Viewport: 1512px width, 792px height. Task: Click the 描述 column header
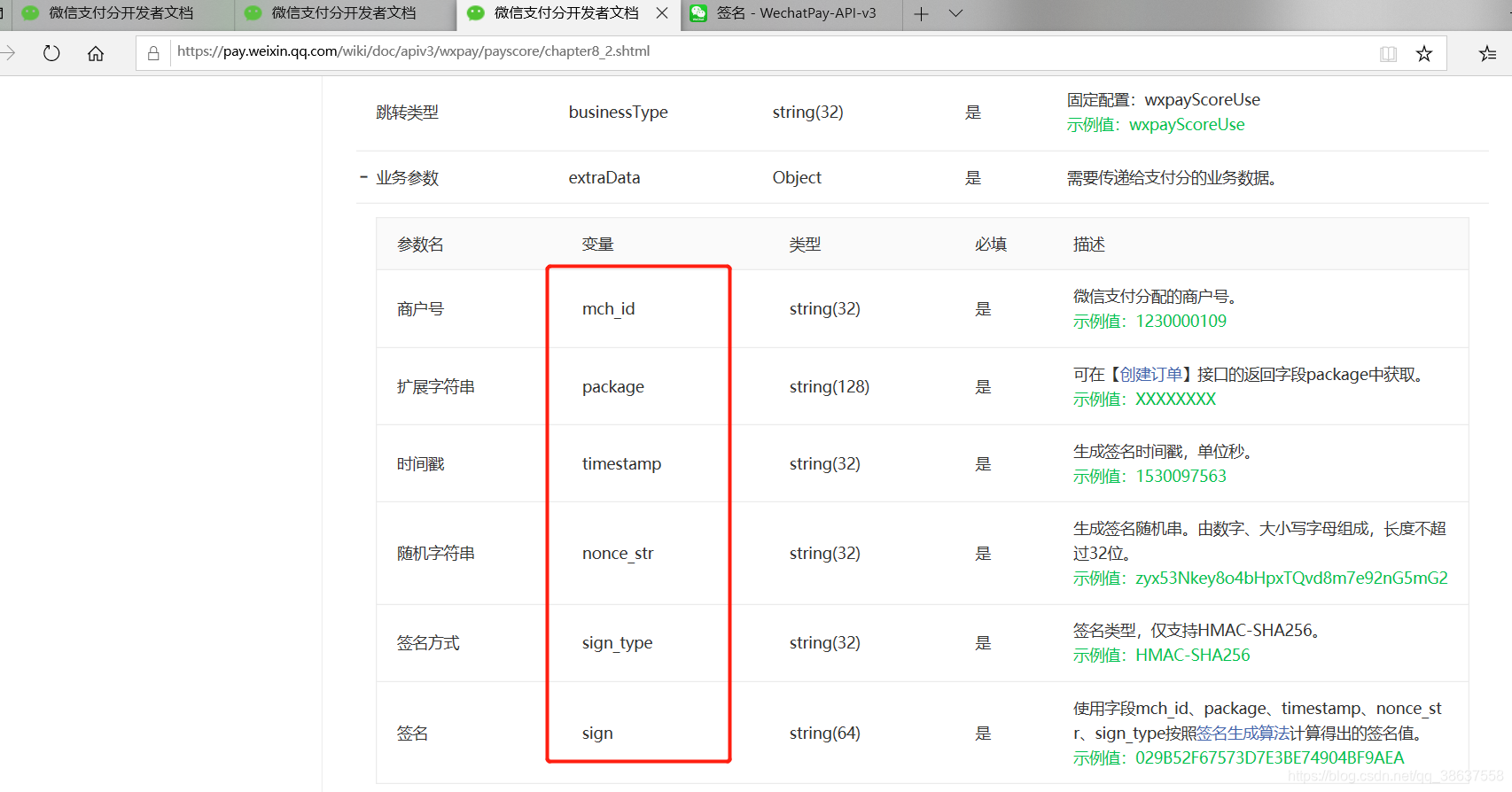(x=1088, y=245)
